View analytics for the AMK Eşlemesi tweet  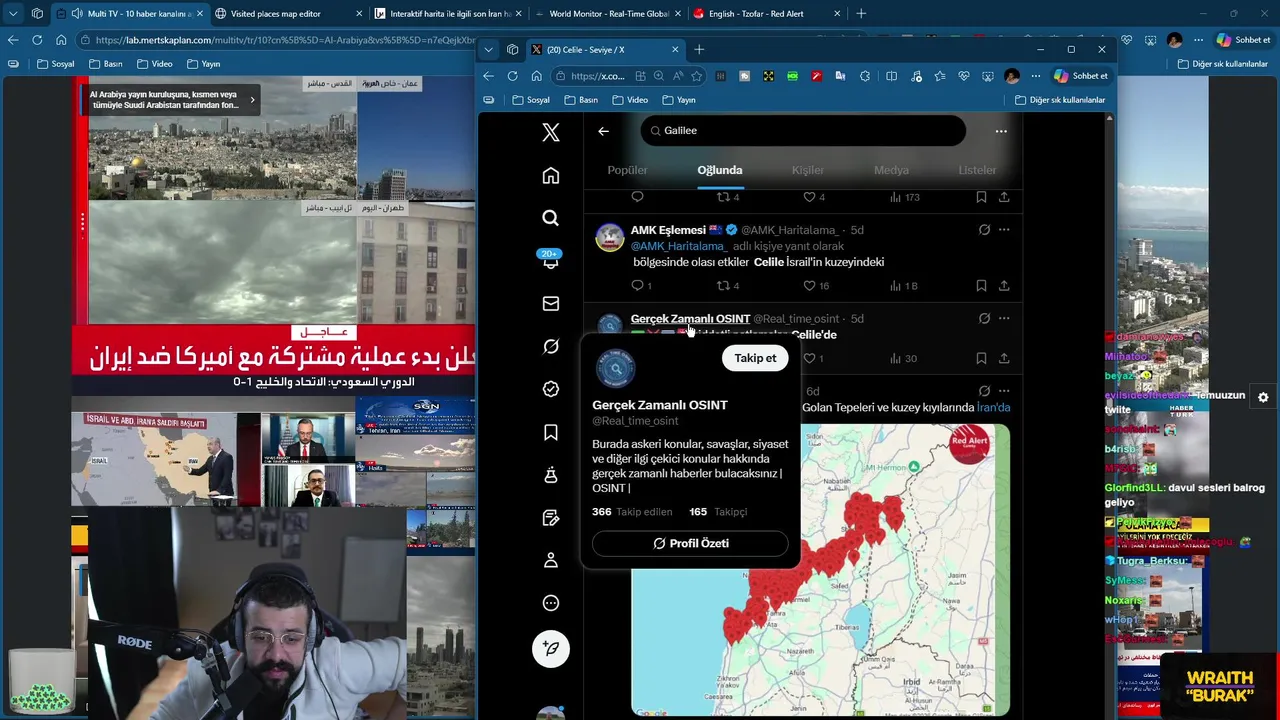click(x=904, y=286)
